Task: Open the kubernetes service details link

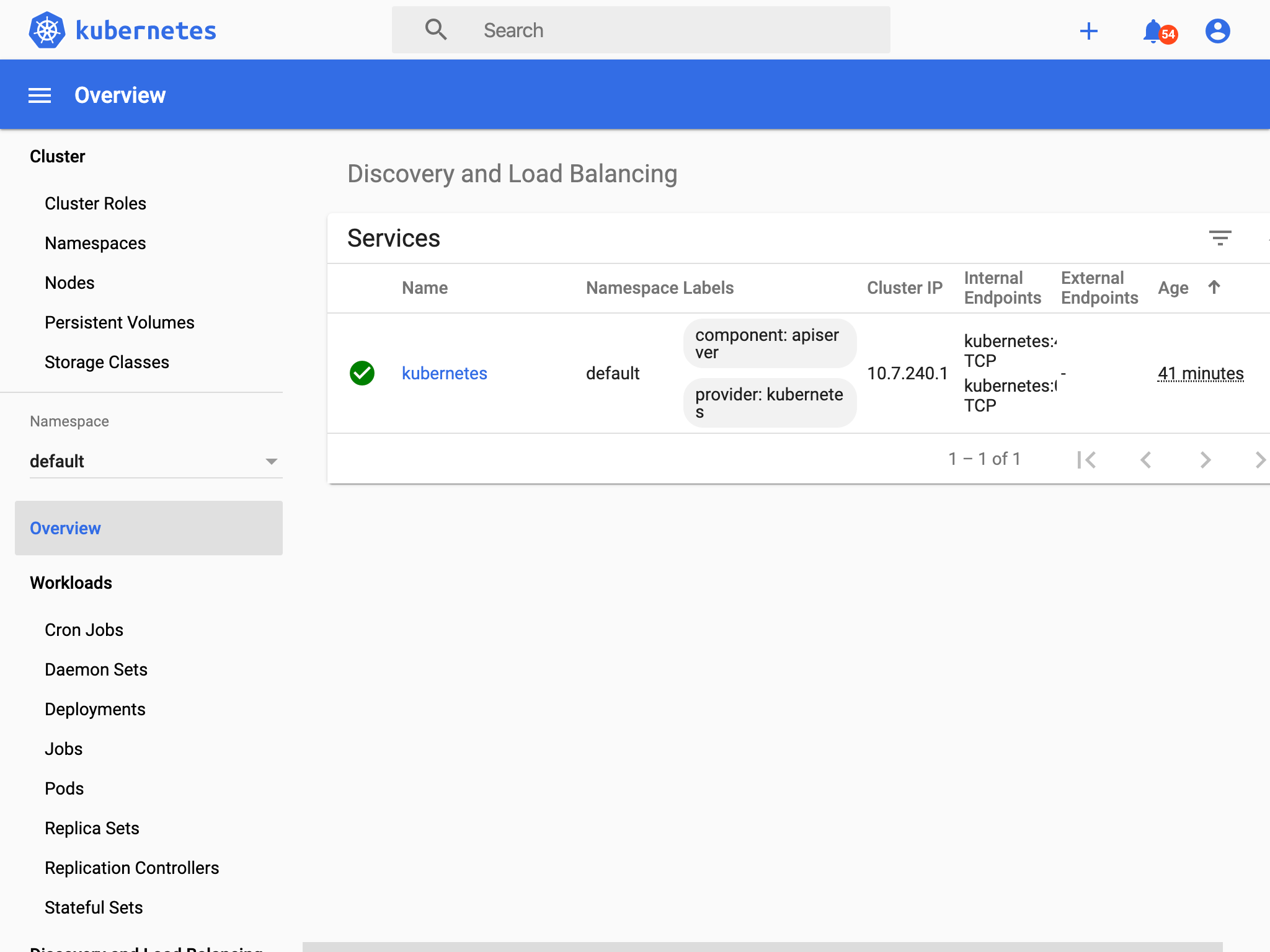Action: pyautogui.click(x=444, y=373)
